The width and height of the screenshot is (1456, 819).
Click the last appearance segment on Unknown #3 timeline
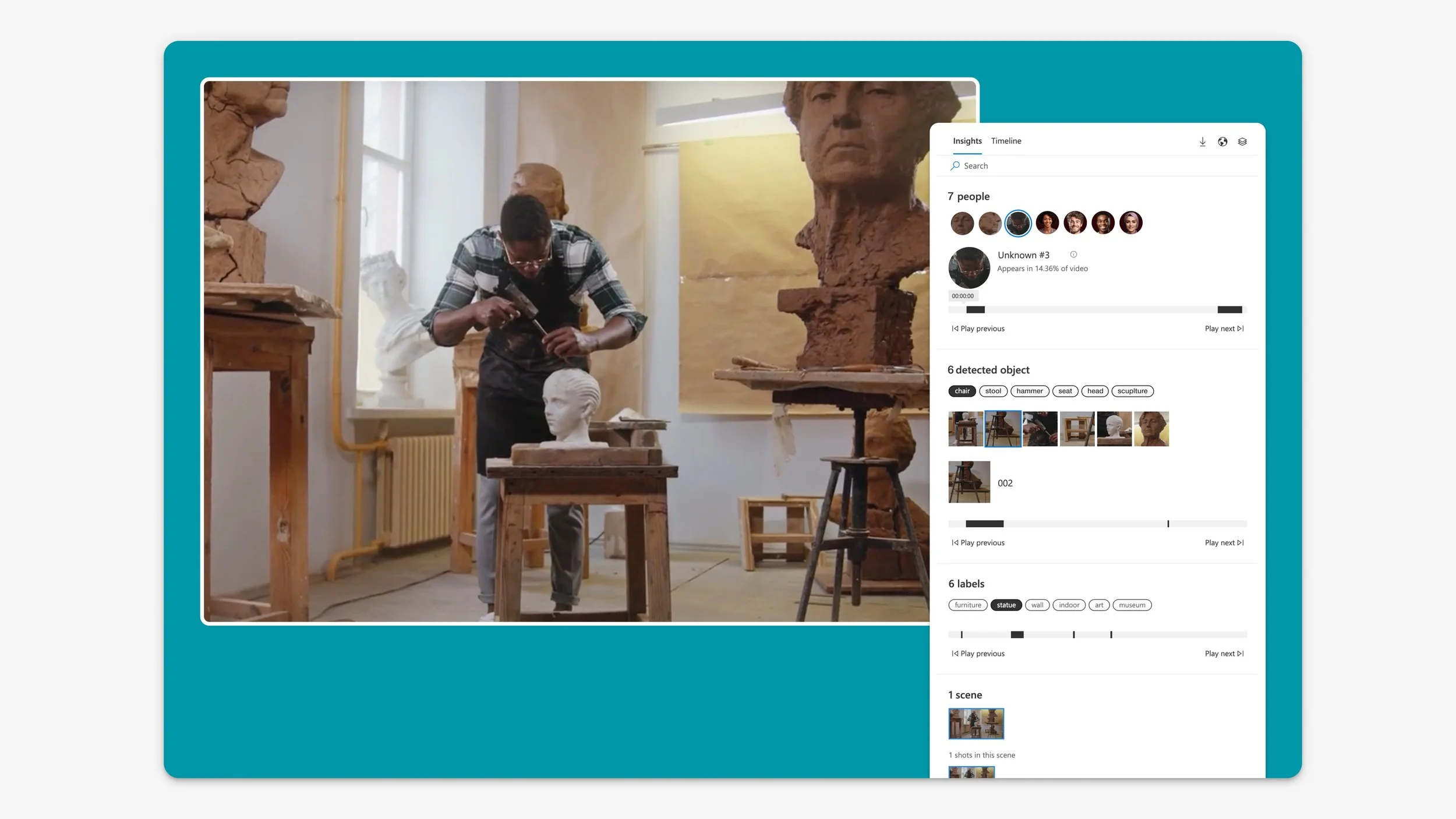coord(1229,310)
